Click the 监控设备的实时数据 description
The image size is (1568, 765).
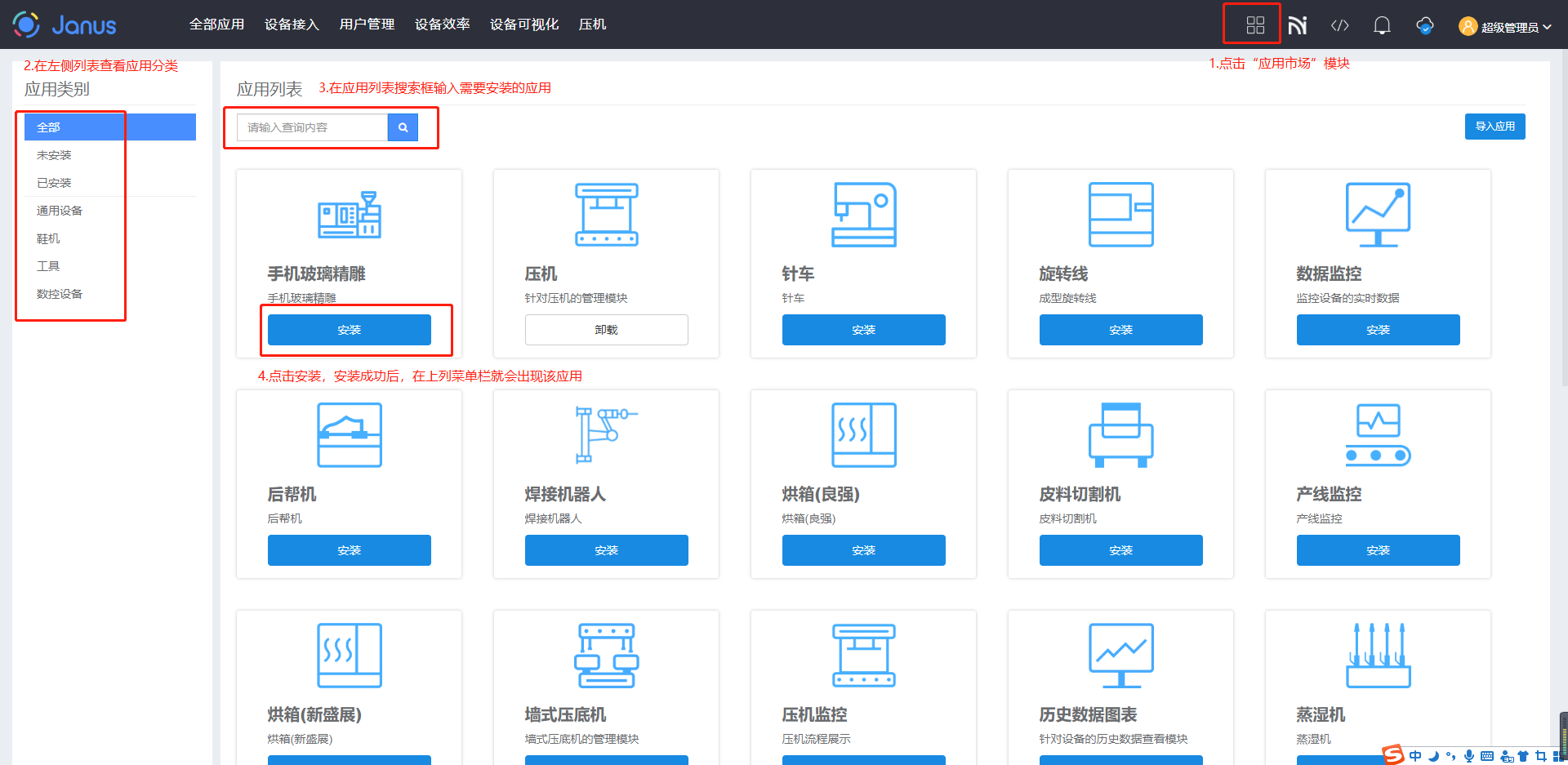click(1347, 298)
